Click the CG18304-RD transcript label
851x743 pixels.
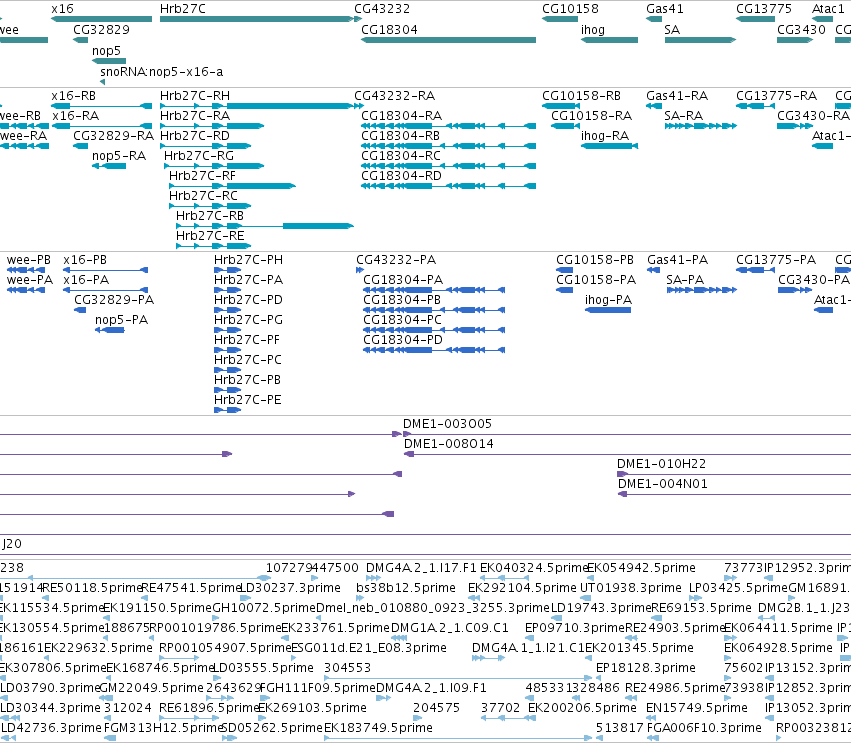tap(401, 176)
